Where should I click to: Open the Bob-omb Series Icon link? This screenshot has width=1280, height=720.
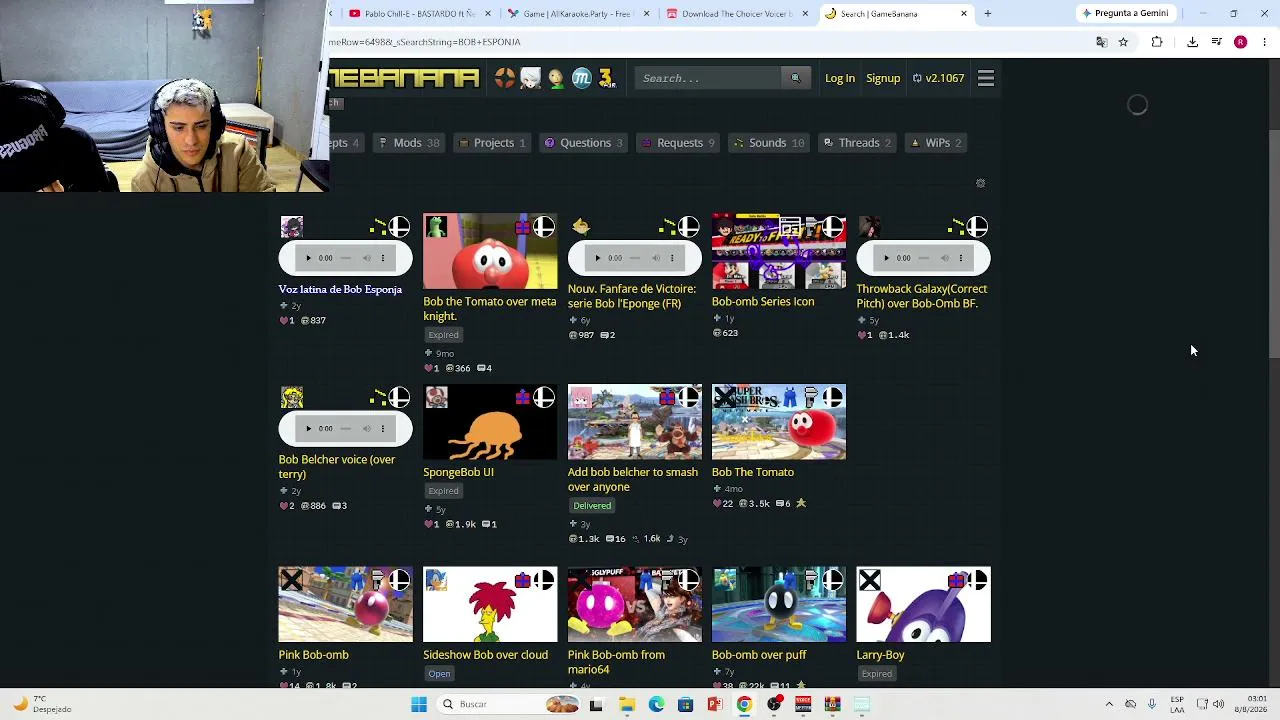[763, 302]
